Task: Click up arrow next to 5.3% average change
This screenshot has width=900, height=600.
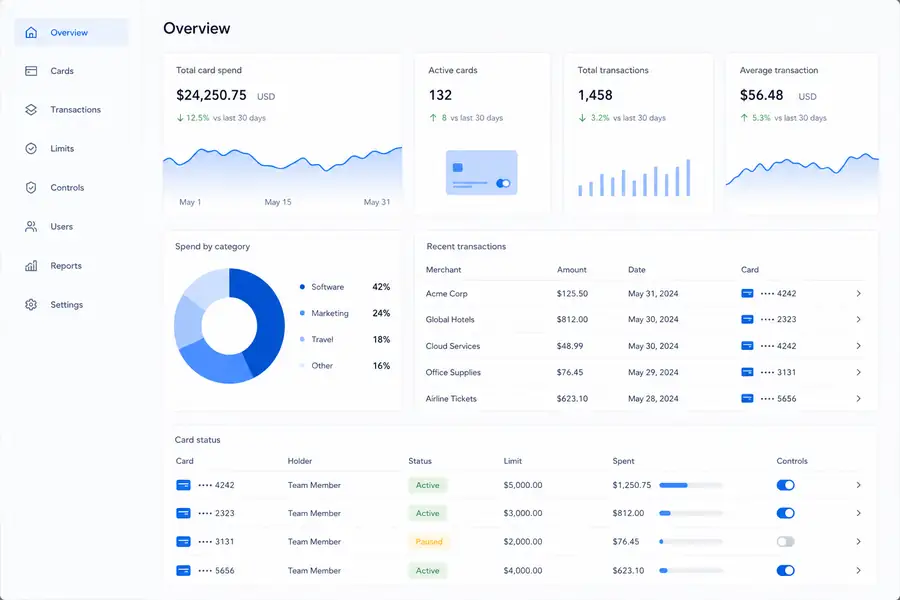Action: pos(744,118)
